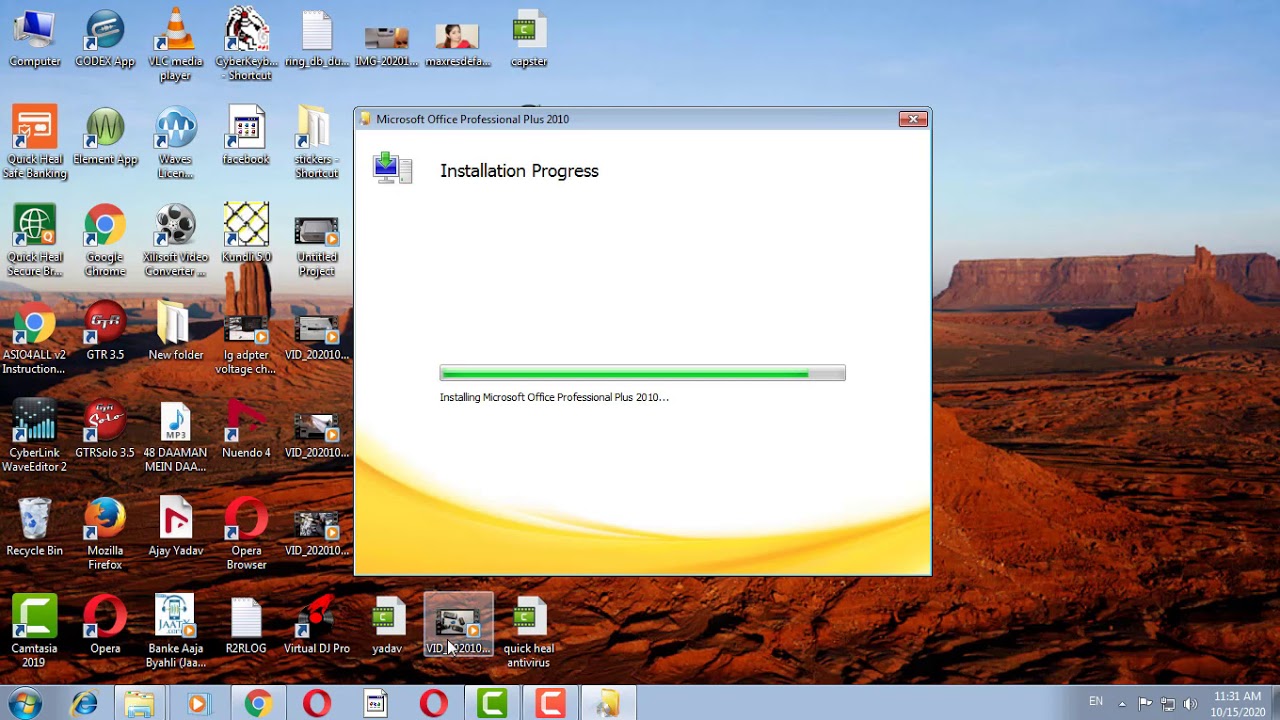
Task: Open the volume tray icon
Action: click(1190, 703)
